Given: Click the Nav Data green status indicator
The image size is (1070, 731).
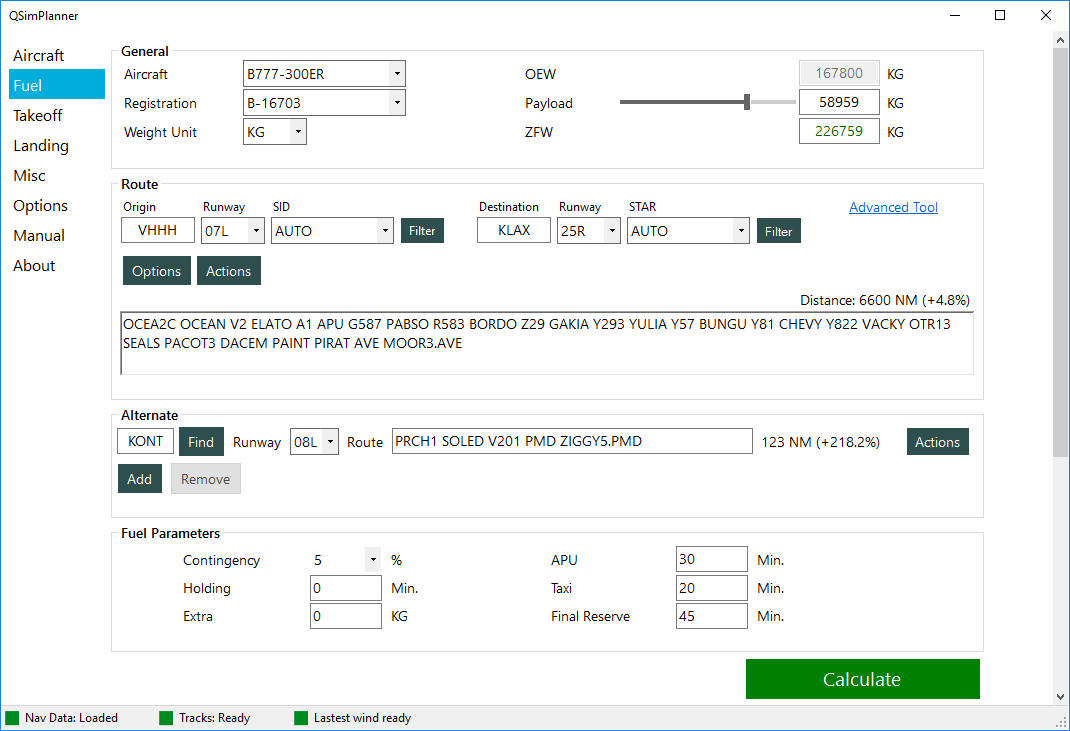Looking at the screenshot, I should [x=12, y=717].
